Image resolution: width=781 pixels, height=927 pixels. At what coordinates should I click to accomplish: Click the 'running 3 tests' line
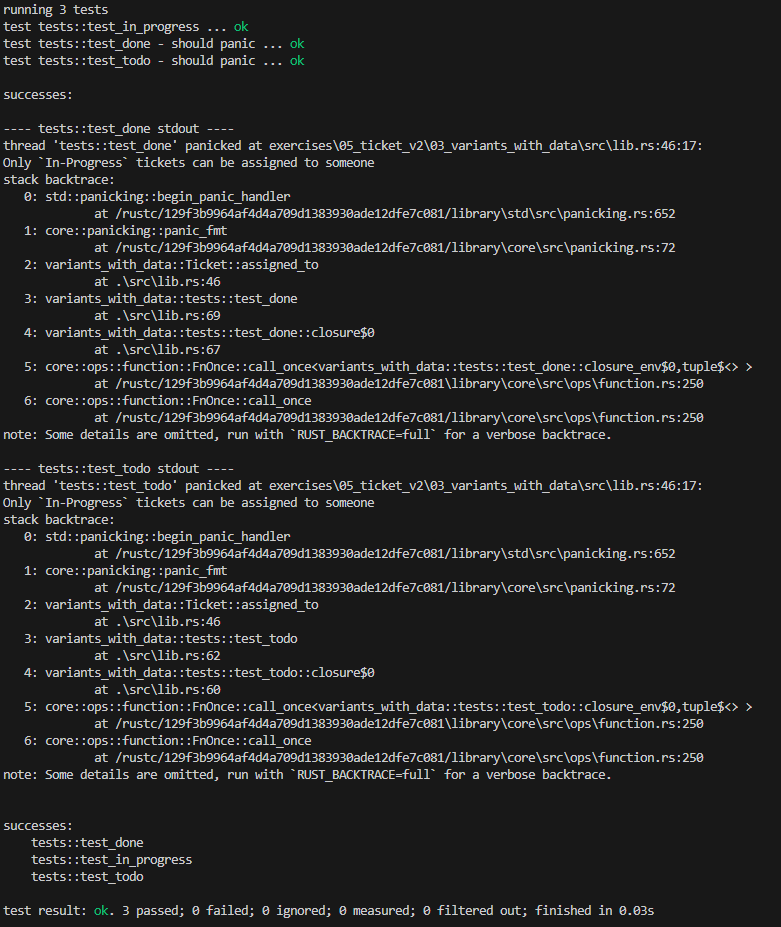tap(56, 9)
